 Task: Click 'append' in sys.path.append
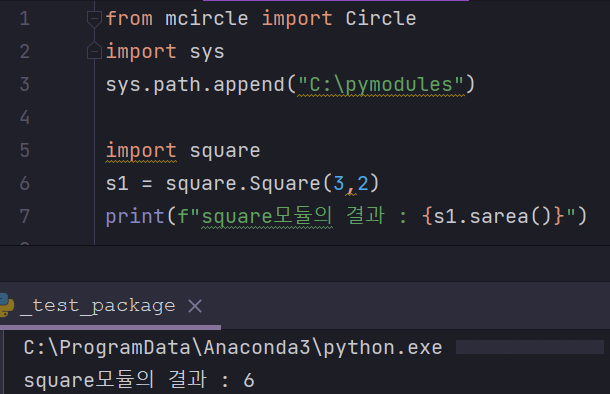click(x=249, y=86)
